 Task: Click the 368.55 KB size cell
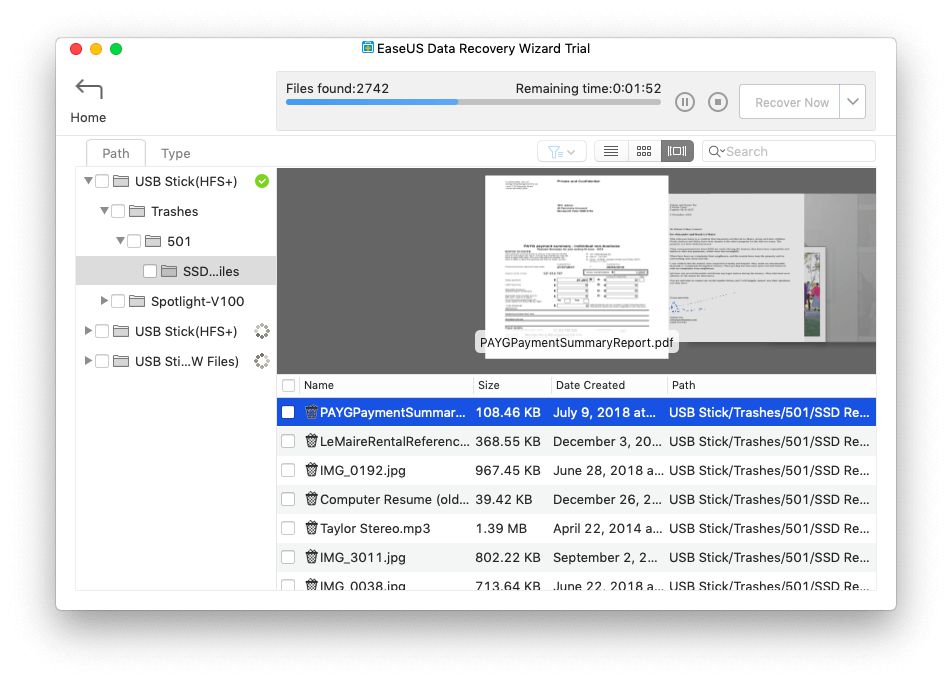pos(508,441)
